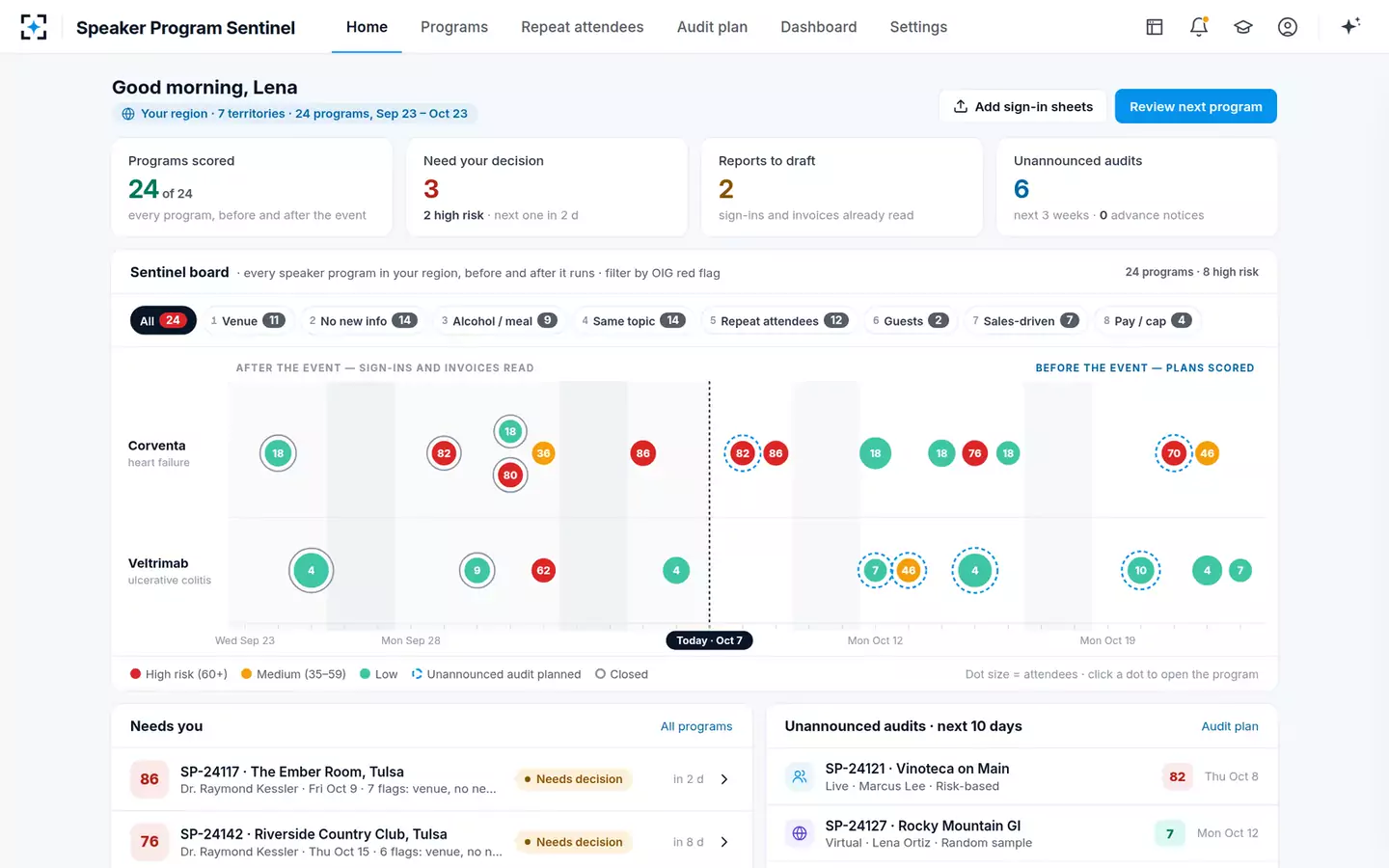Open the Unannounced audits summary card
Screen dimensions: 1389x868
[1137, 187]
